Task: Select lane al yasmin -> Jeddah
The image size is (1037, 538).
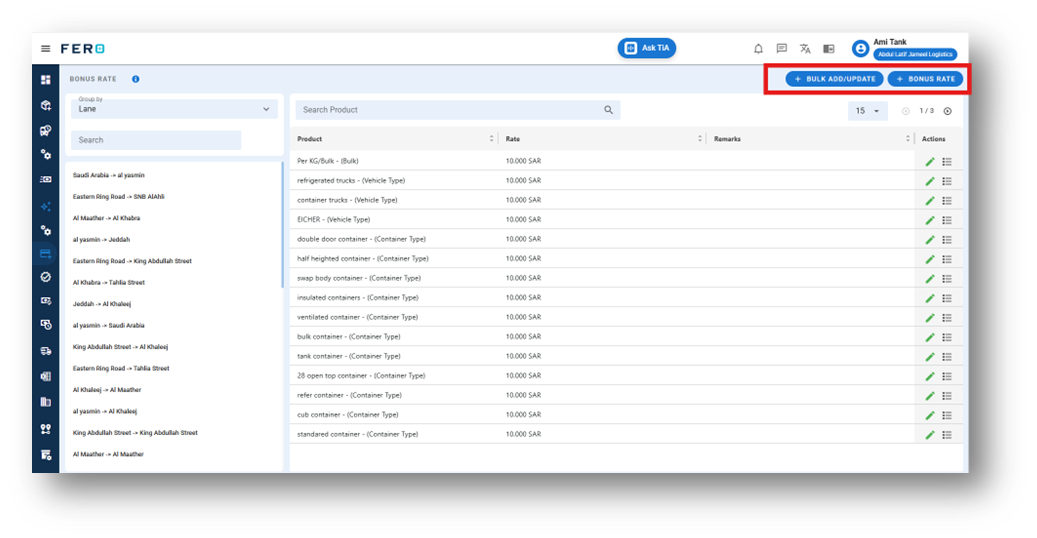Action: click(x=101, y=240)
